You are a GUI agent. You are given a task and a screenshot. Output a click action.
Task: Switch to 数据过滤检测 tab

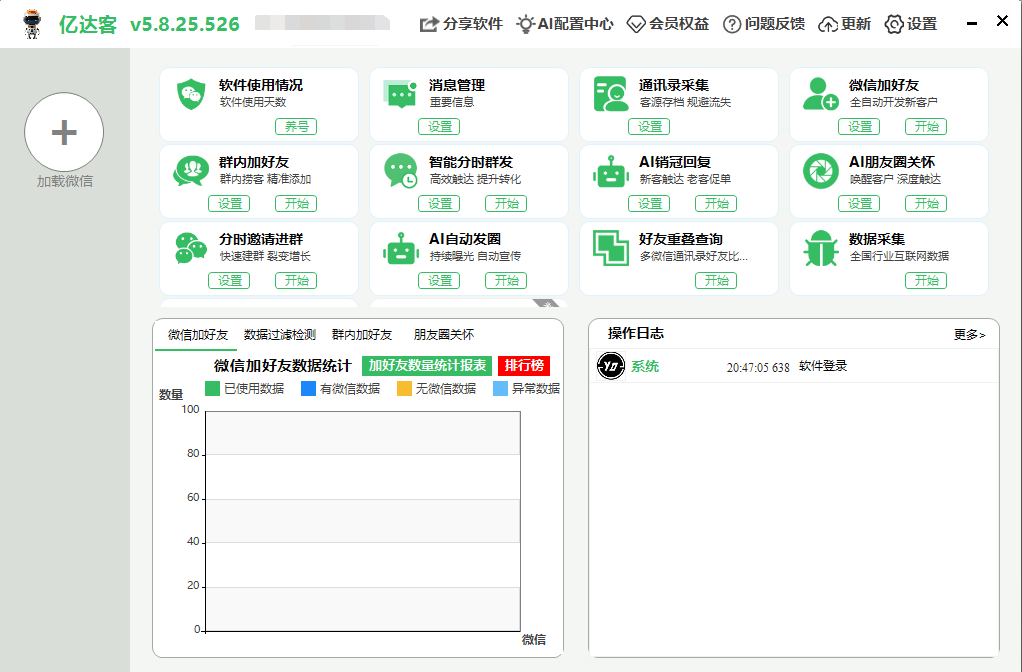[x=280, y=335]
